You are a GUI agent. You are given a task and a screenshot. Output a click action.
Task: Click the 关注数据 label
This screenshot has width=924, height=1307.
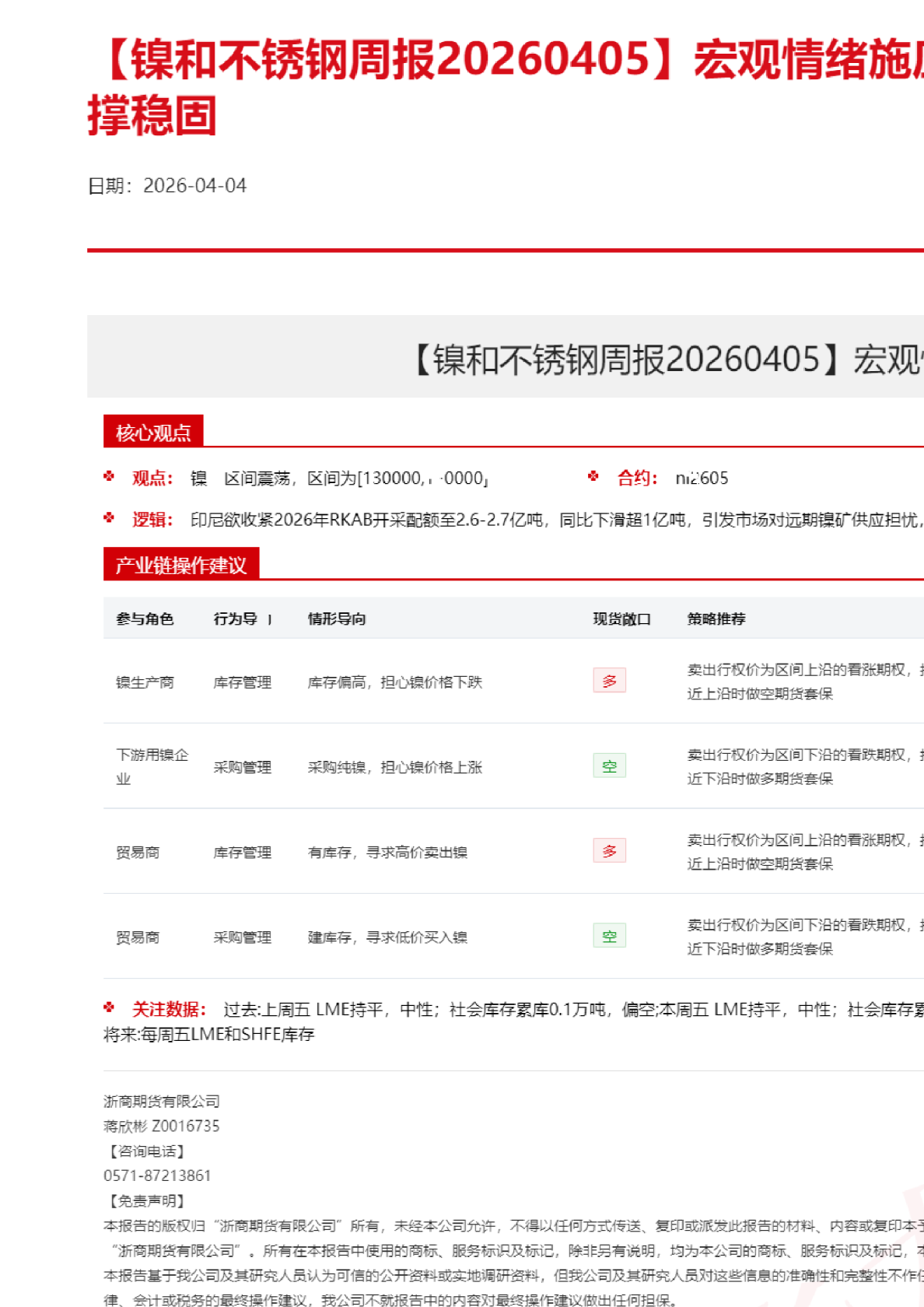click(x=169, y=1010)
